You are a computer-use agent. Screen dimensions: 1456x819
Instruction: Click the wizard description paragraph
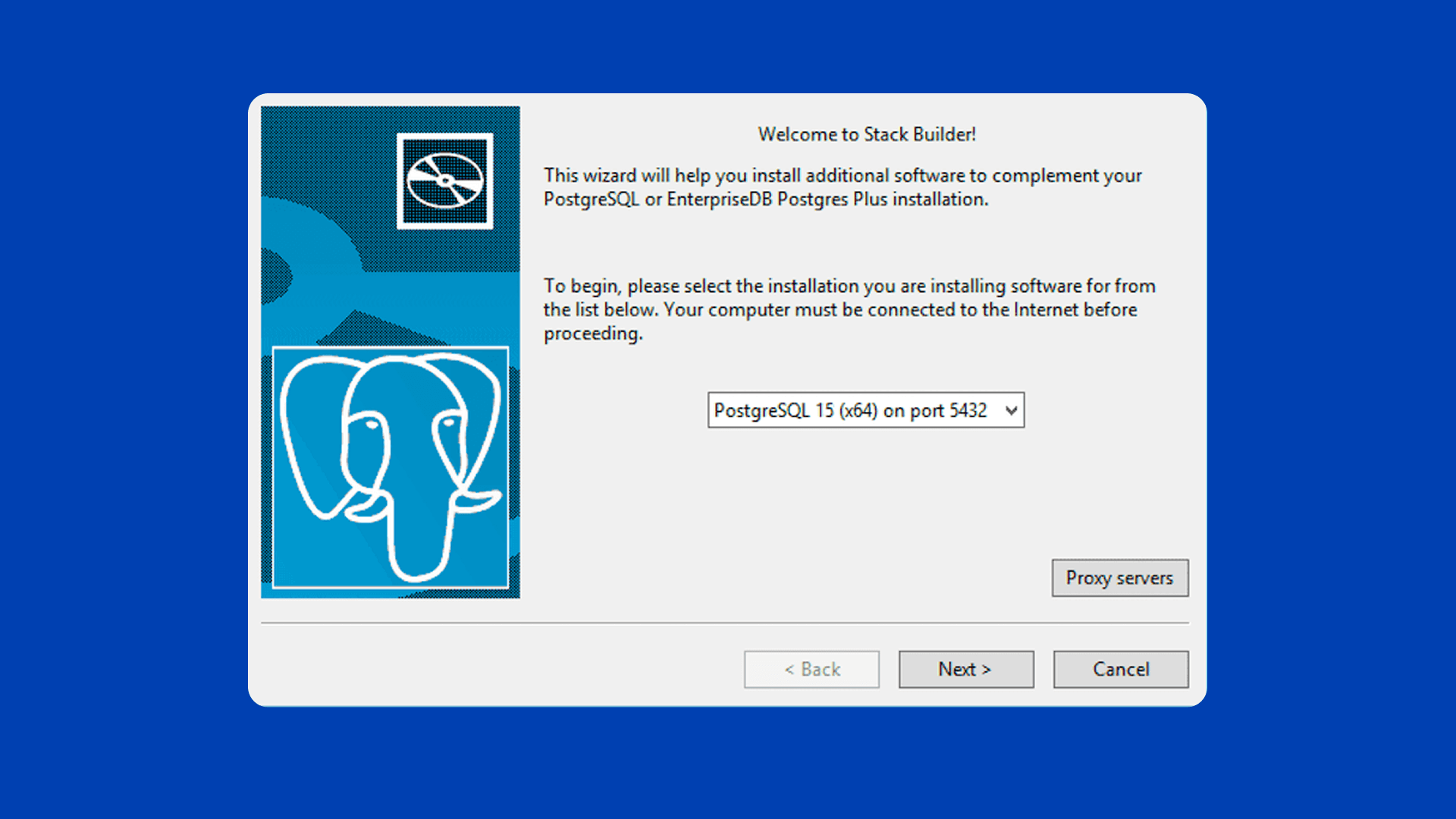[842, 187]
